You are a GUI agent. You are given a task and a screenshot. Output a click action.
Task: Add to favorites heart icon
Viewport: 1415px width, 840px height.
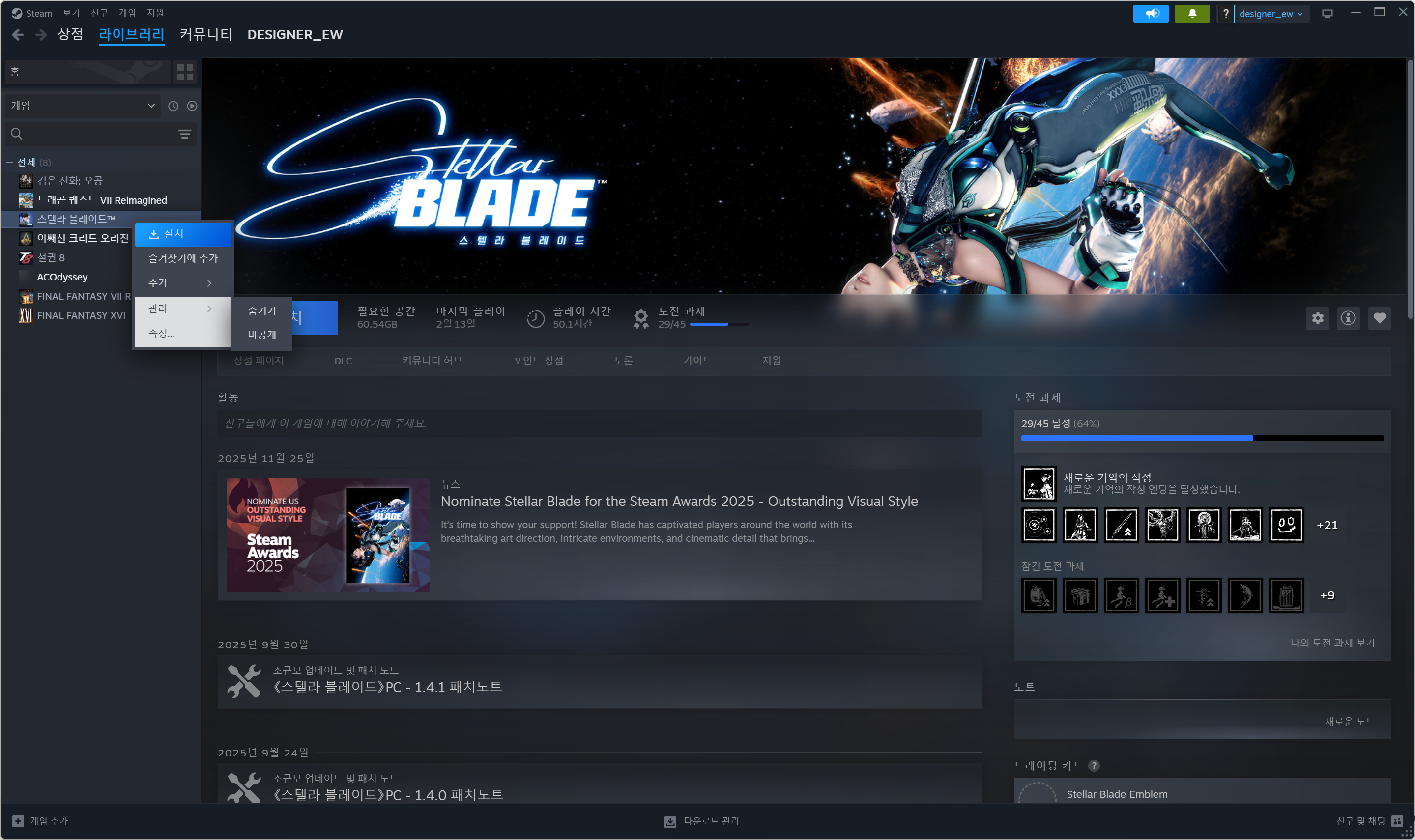pyautogui.click(x=1379, y=318)
